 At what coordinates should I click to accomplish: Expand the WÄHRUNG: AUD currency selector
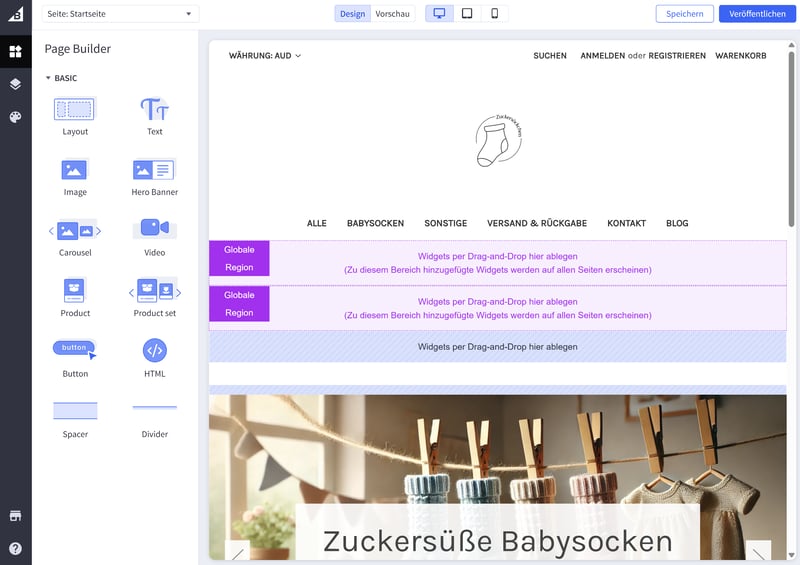point(265,56)
